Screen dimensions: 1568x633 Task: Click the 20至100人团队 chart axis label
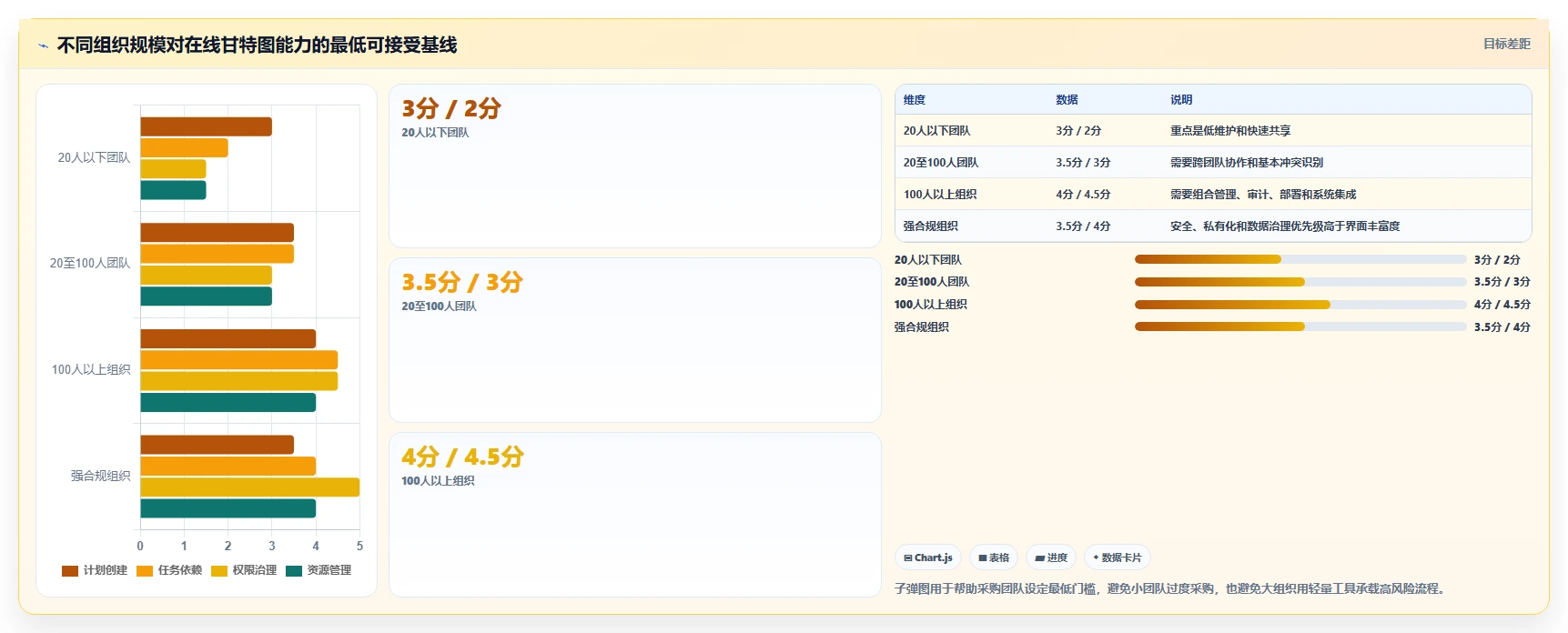pos(90,264)
